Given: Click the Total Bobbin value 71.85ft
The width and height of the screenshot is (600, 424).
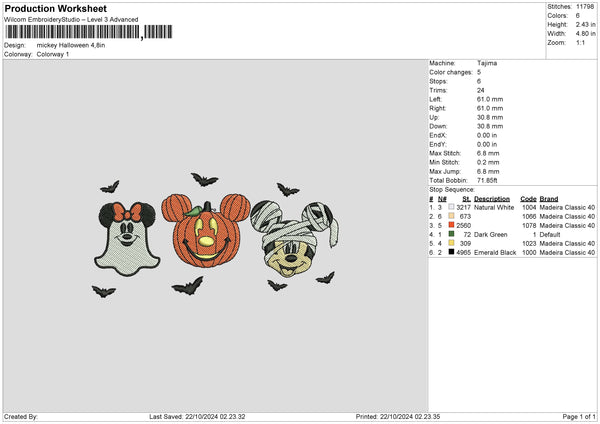Looking at the screenshot, I should pos(487,180).
